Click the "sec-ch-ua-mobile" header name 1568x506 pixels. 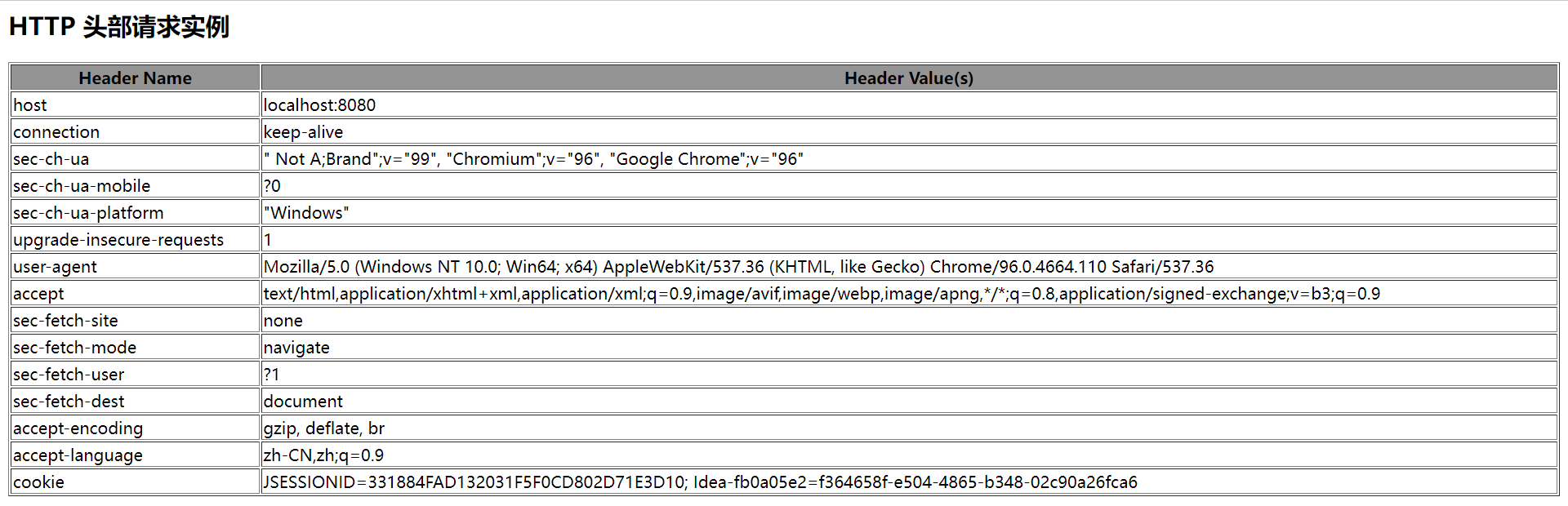[x=82, y=186]
